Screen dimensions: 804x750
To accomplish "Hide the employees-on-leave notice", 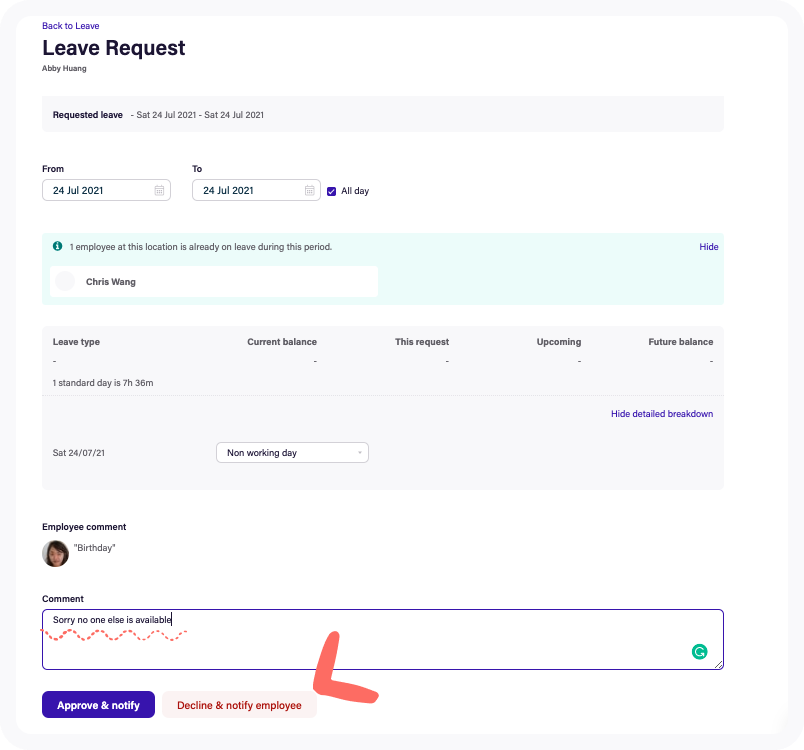I will 709,247.
